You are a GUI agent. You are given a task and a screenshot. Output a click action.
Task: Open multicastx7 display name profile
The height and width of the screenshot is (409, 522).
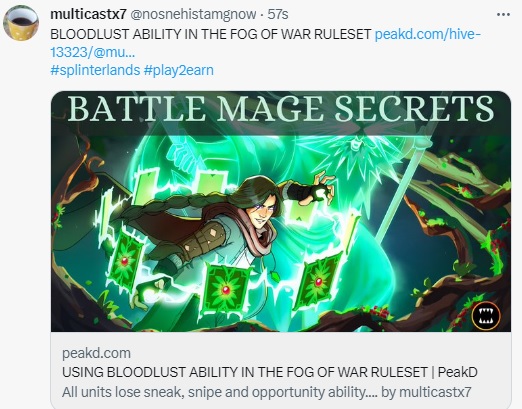point(88,14)
